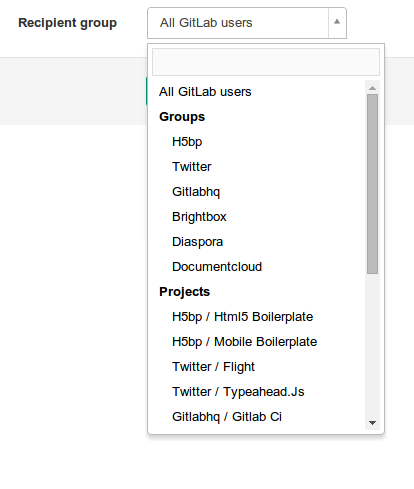Pick Gitlabhq / Gitlab Ci project
Viewport: 414px width, 489px height.
click(256, 417)
